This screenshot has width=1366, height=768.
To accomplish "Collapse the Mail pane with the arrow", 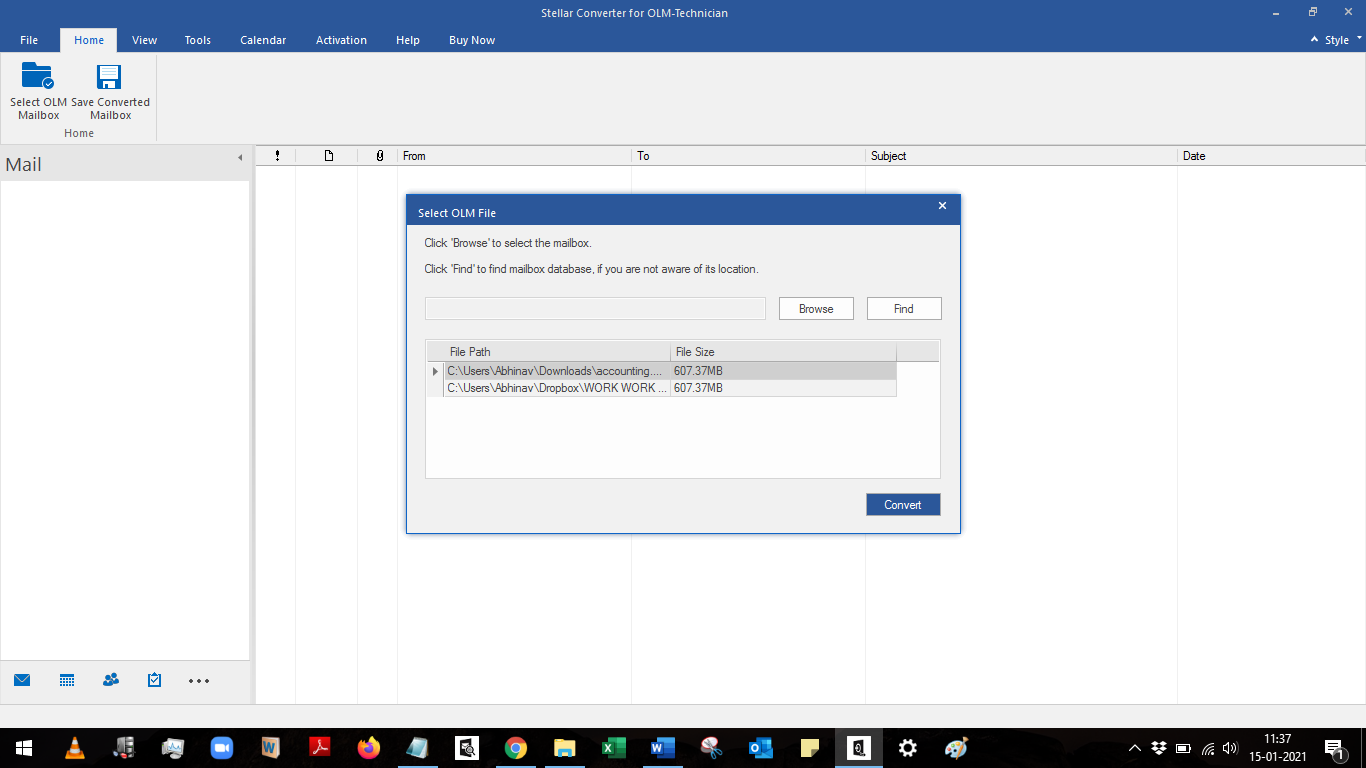I will click(x=240, y=158).
